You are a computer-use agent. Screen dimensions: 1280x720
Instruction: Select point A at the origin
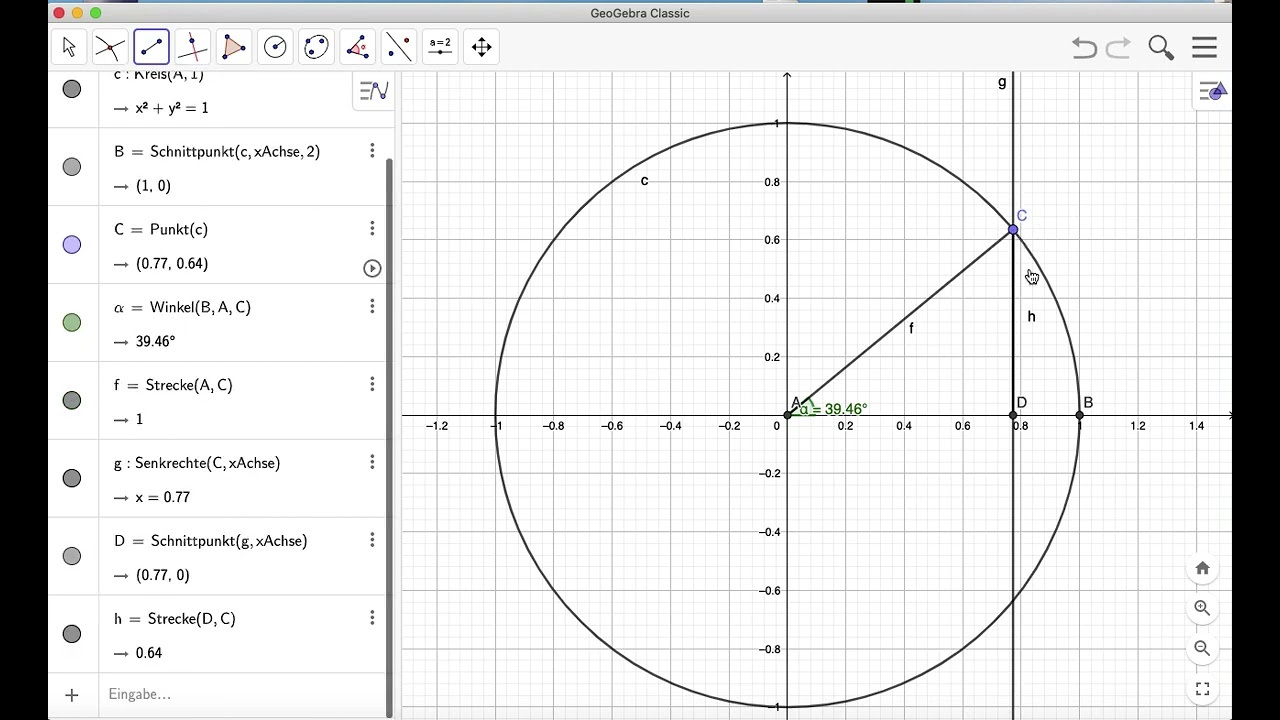788,415
